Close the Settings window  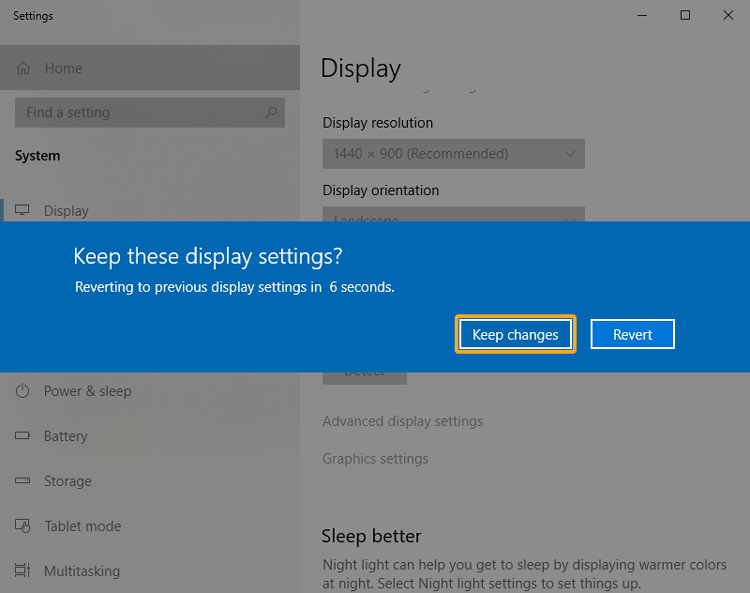click(x=730, y=15)
